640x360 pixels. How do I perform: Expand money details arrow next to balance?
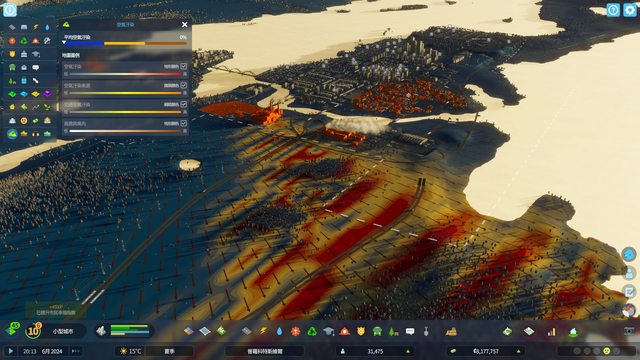pyautogui.click(x=518, y=351)
